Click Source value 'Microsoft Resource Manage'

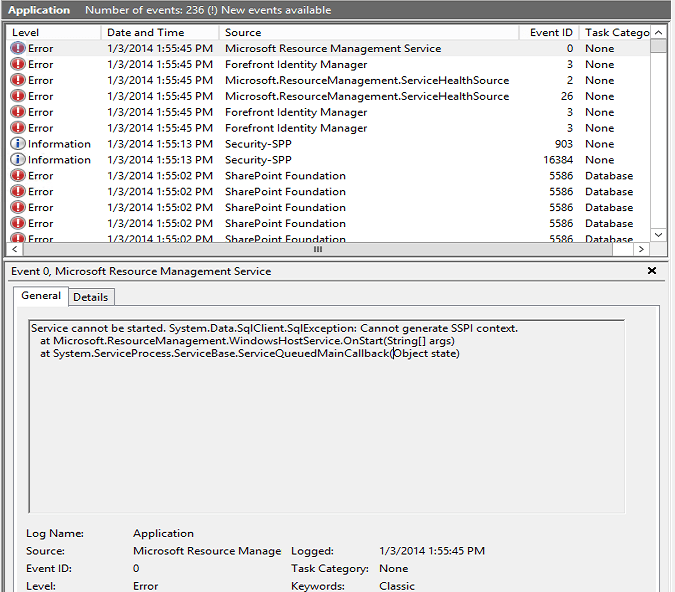point(207,551)
